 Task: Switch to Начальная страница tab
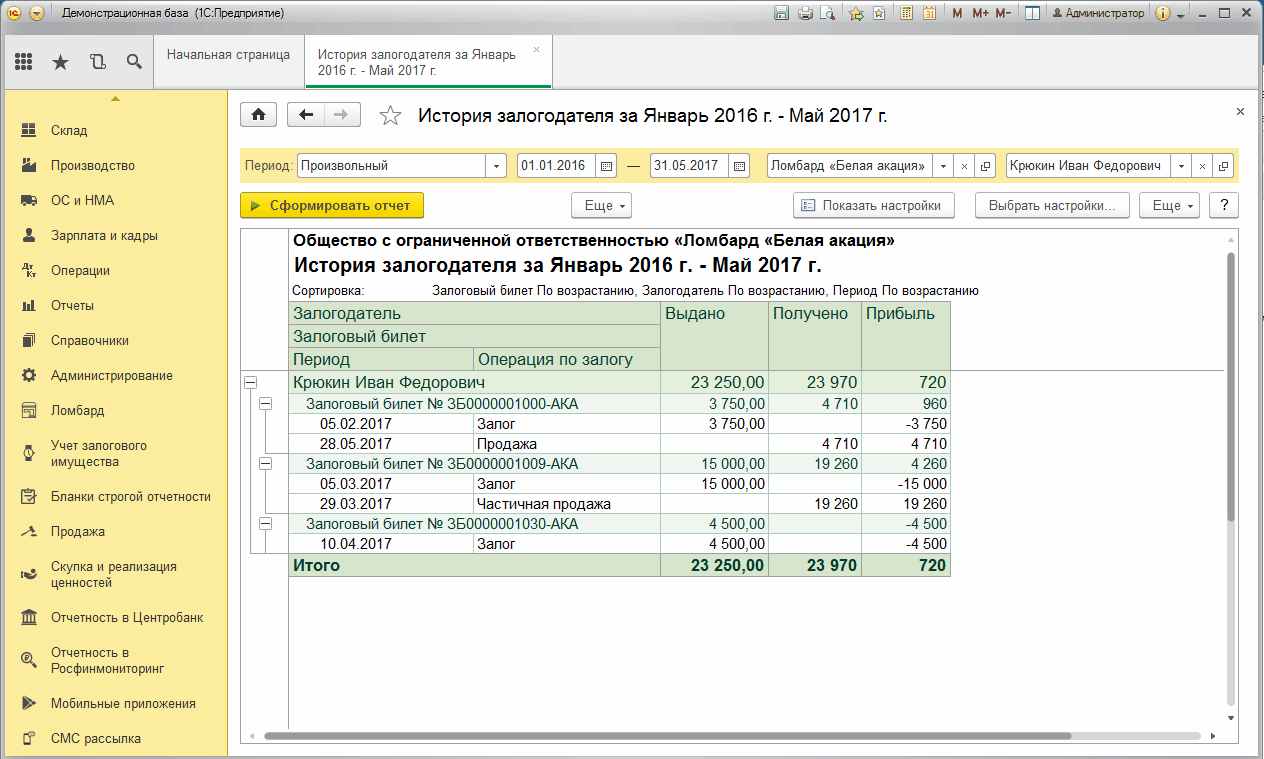[x=228, y=55]
